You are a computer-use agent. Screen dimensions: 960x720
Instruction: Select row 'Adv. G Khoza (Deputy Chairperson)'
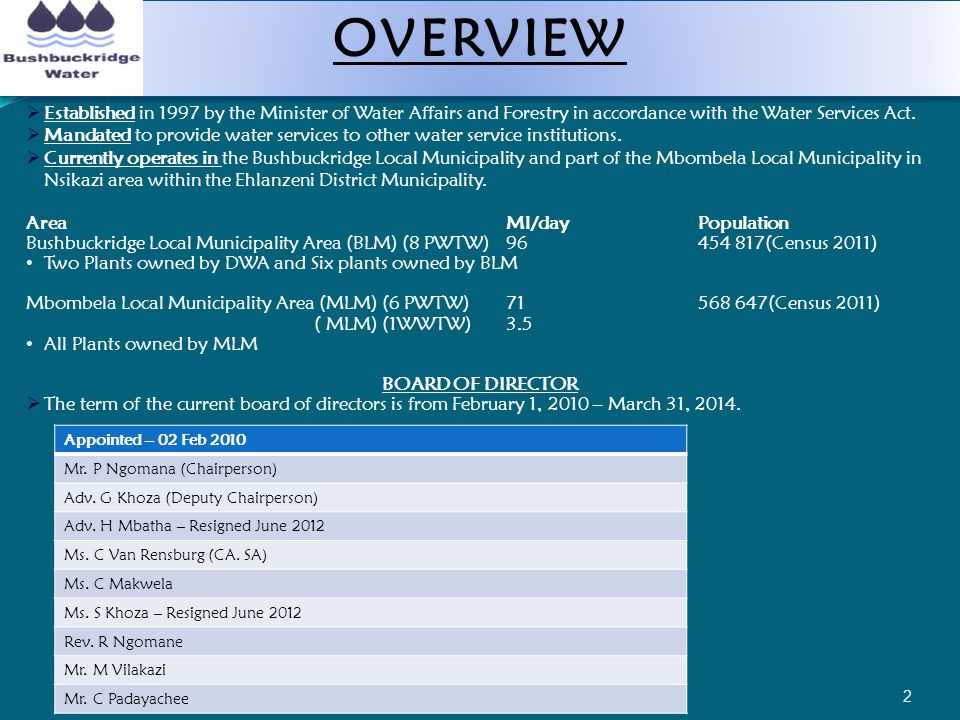pos(370,498)
